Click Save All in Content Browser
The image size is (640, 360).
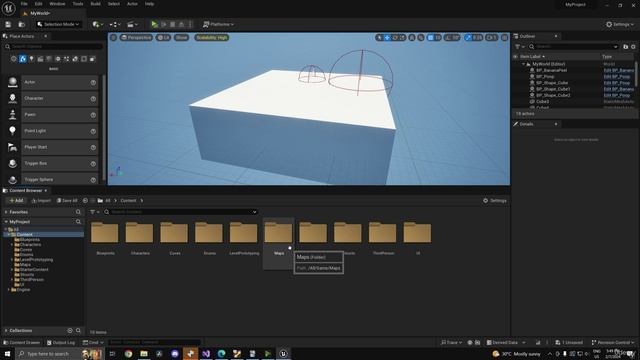pos(67,201)
